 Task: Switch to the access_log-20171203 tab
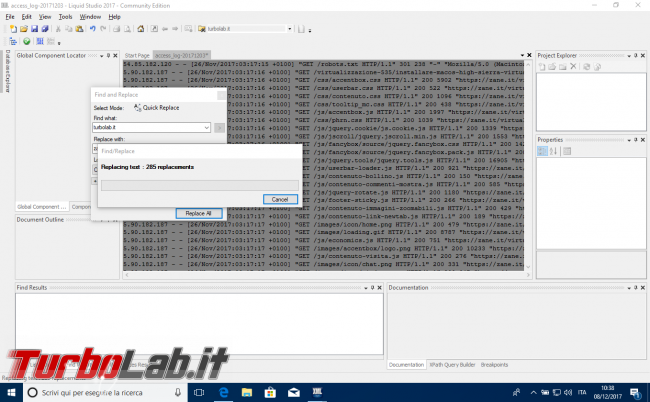pyautogui.click(x=181, y=56)
